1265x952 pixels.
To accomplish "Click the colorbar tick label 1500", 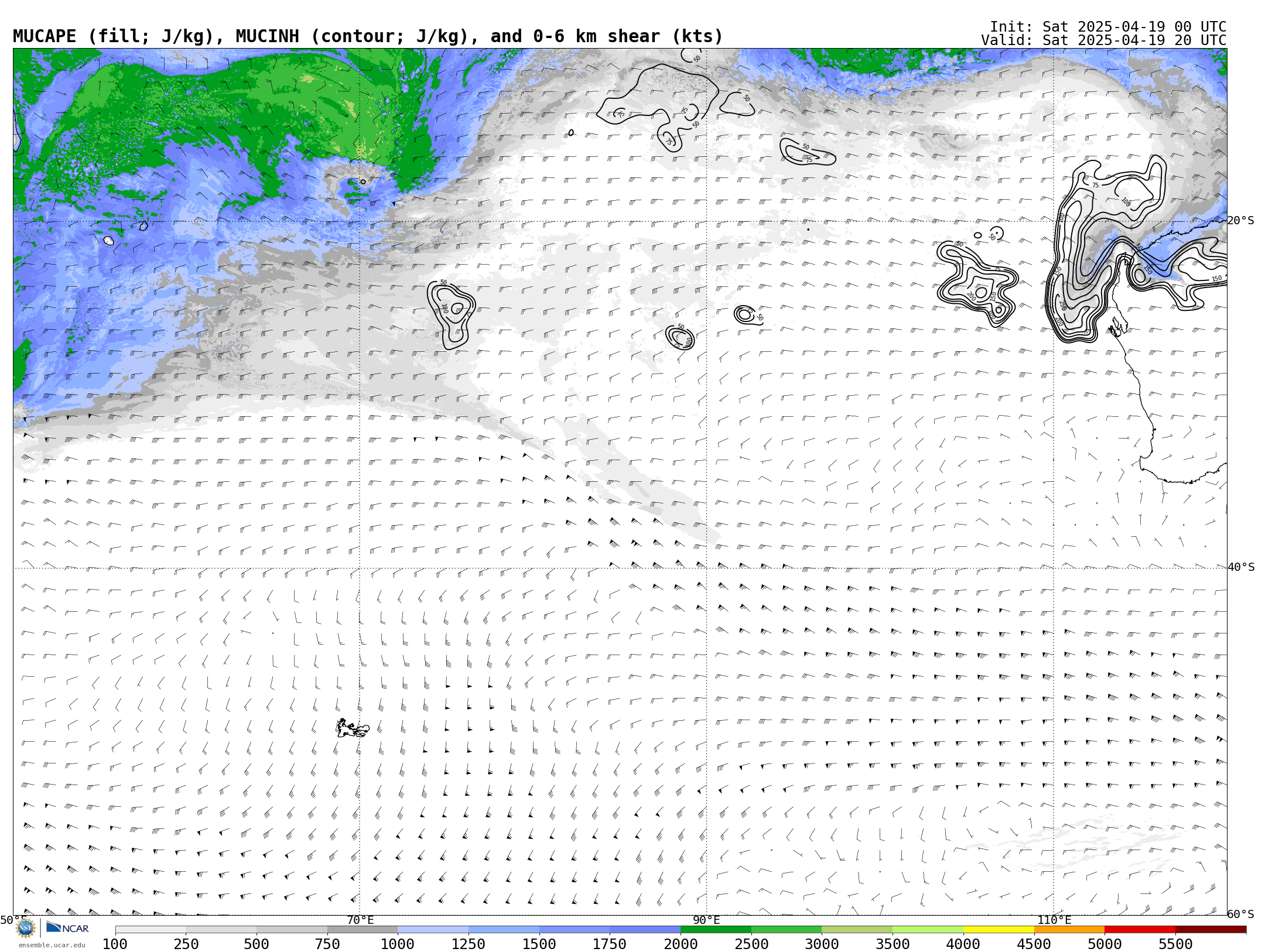I will 539,944.
